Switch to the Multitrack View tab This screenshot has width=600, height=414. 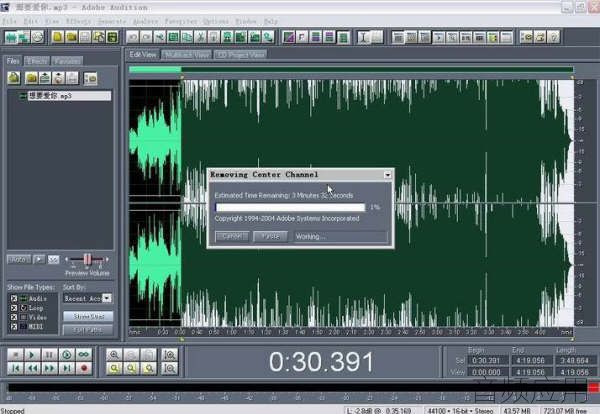pos(187,55)
